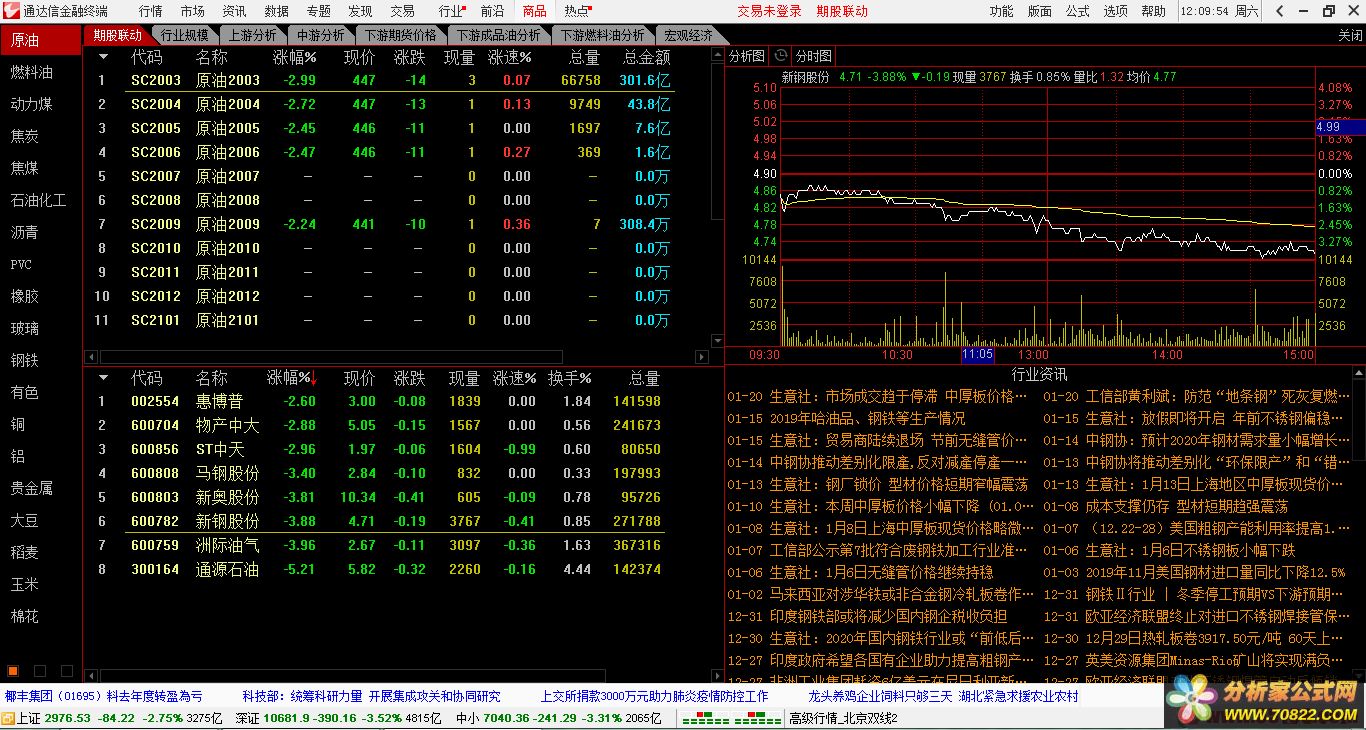Select 动力煤 in the commodity sidebar

point(32,104)
